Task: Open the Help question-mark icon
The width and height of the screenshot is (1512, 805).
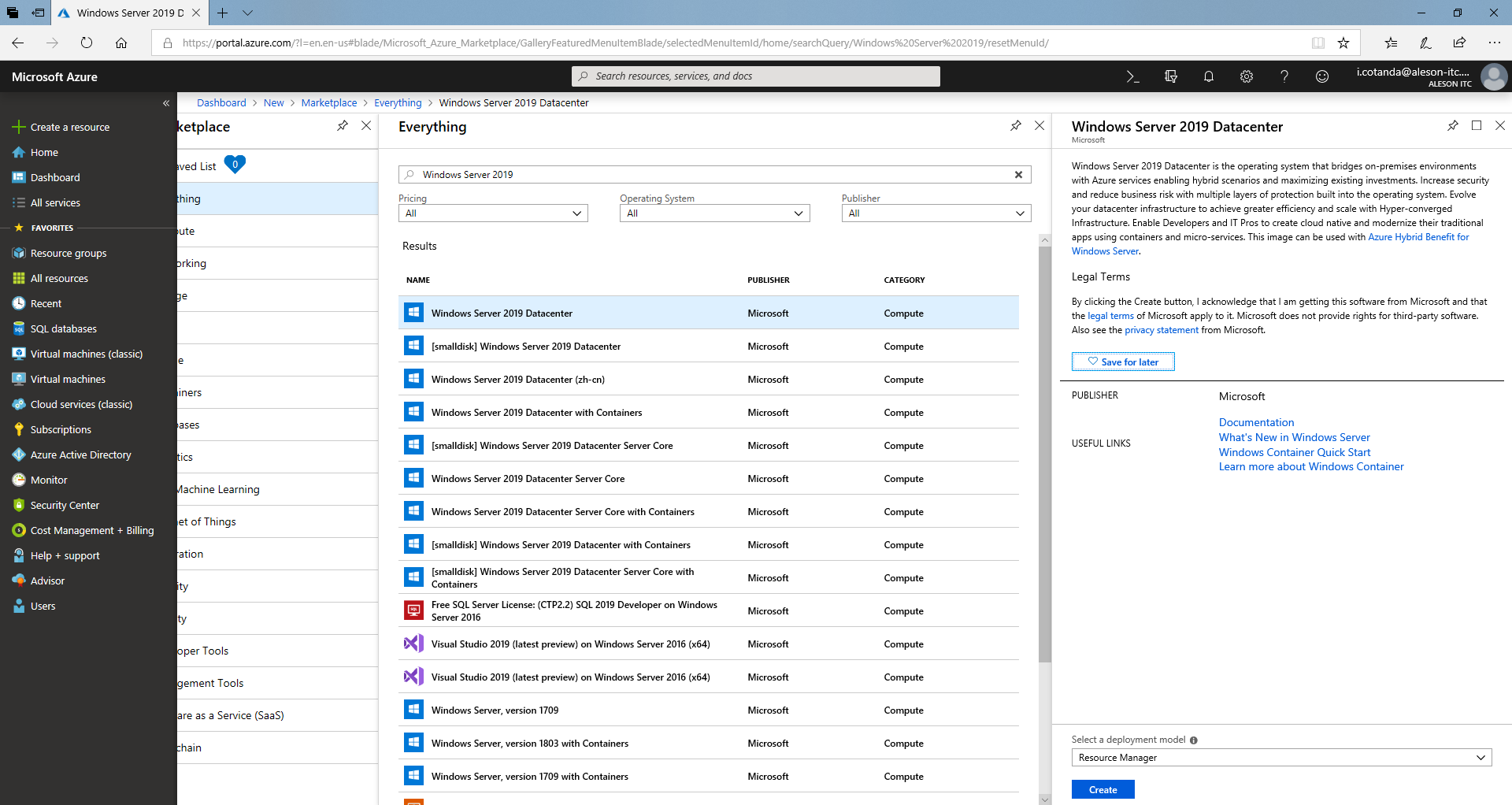Action: point(1284,76)
